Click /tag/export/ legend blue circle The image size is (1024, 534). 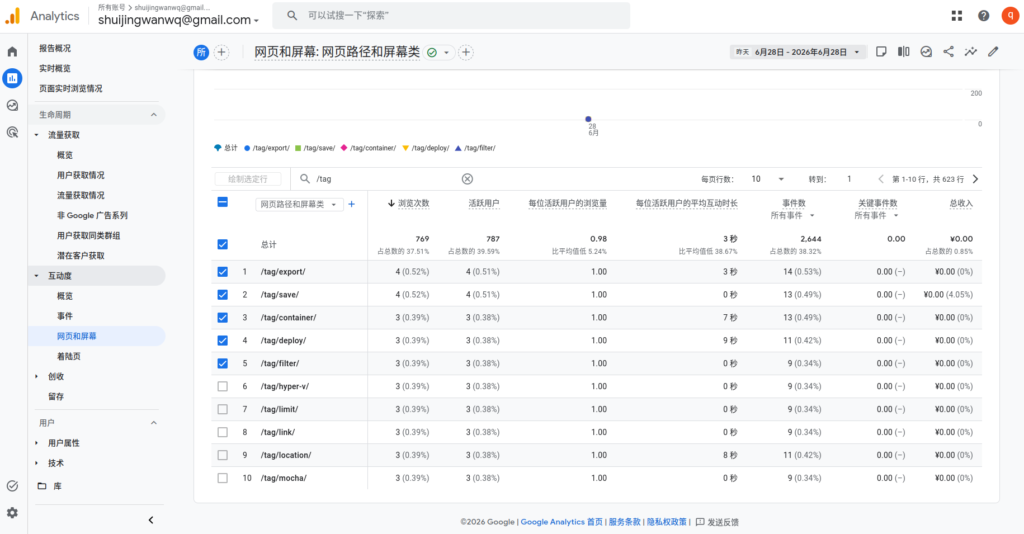coord(247,148)
